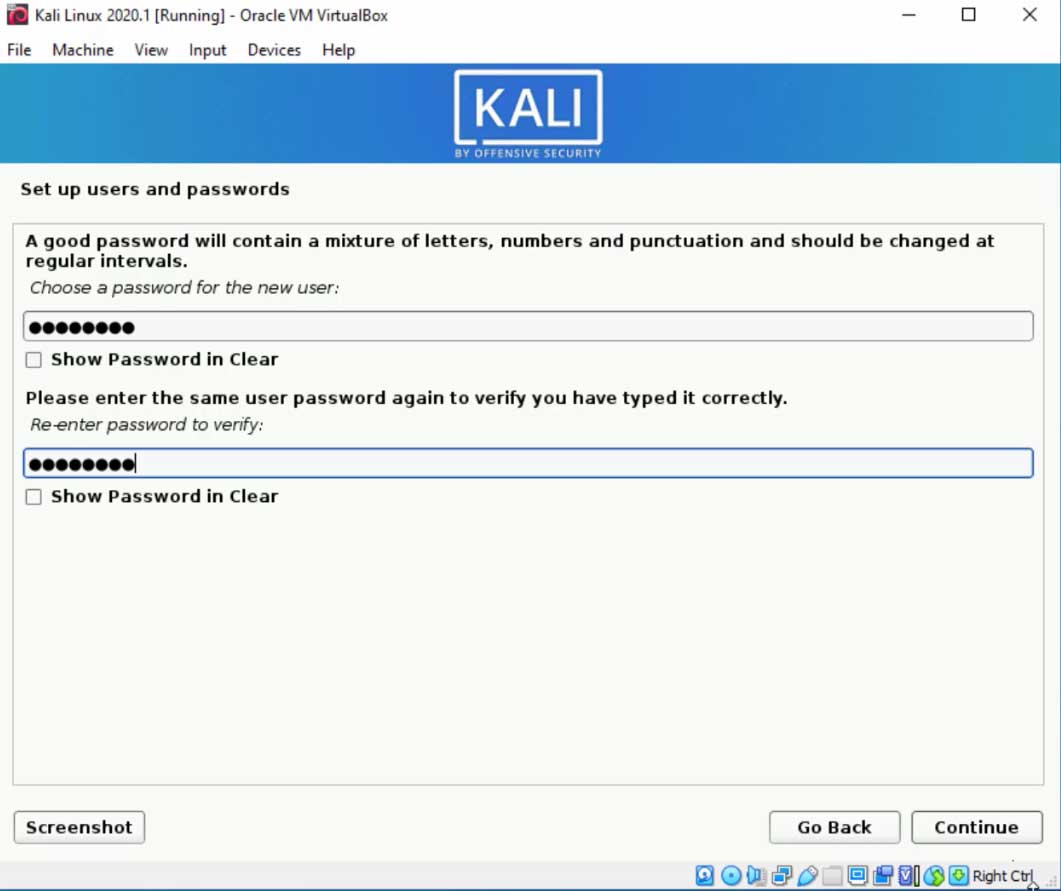Click the display monitor status icon

tap(857, 875)
